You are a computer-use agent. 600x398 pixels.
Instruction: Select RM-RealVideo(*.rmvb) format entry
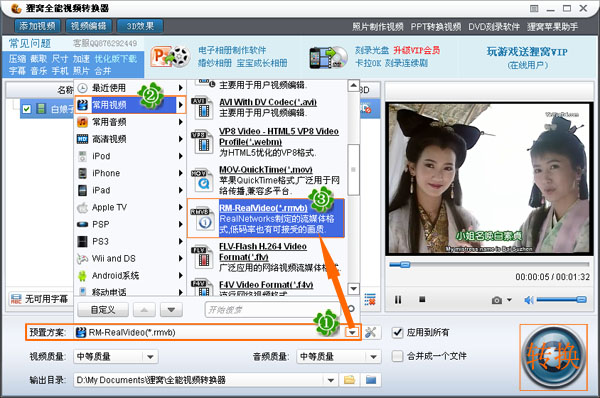click(x=266, y=219)
